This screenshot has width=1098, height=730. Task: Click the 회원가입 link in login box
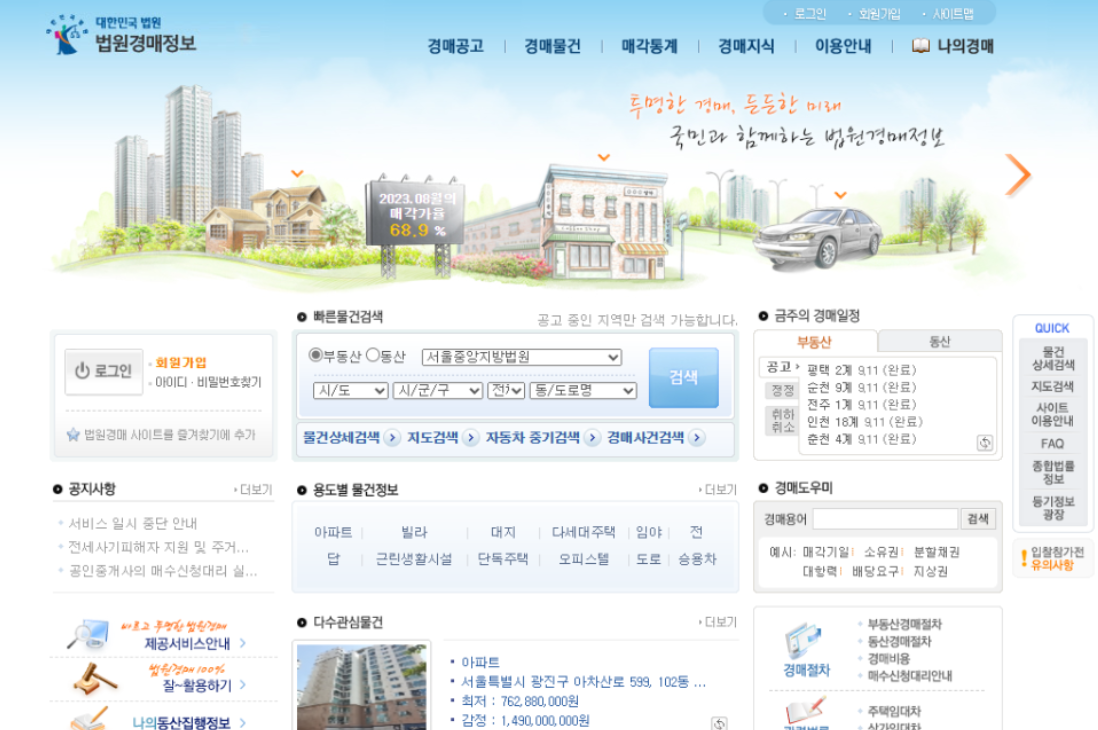(x=181, y=363)
